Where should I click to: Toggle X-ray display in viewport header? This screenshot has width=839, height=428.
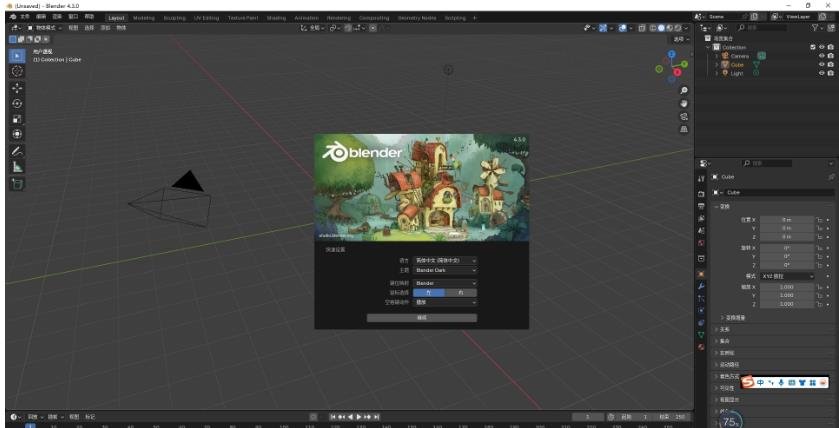(x=643, y=28)
